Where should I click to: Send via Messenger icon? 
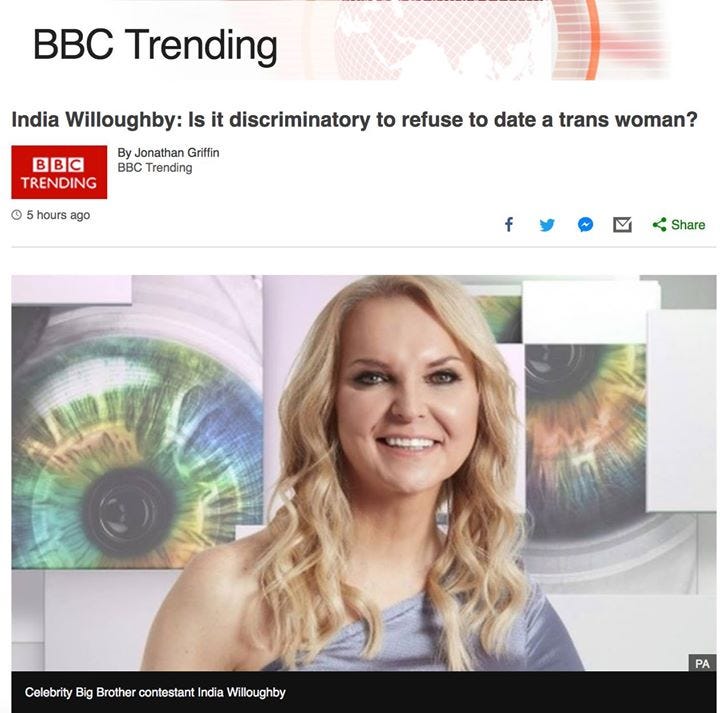(585, 225)
